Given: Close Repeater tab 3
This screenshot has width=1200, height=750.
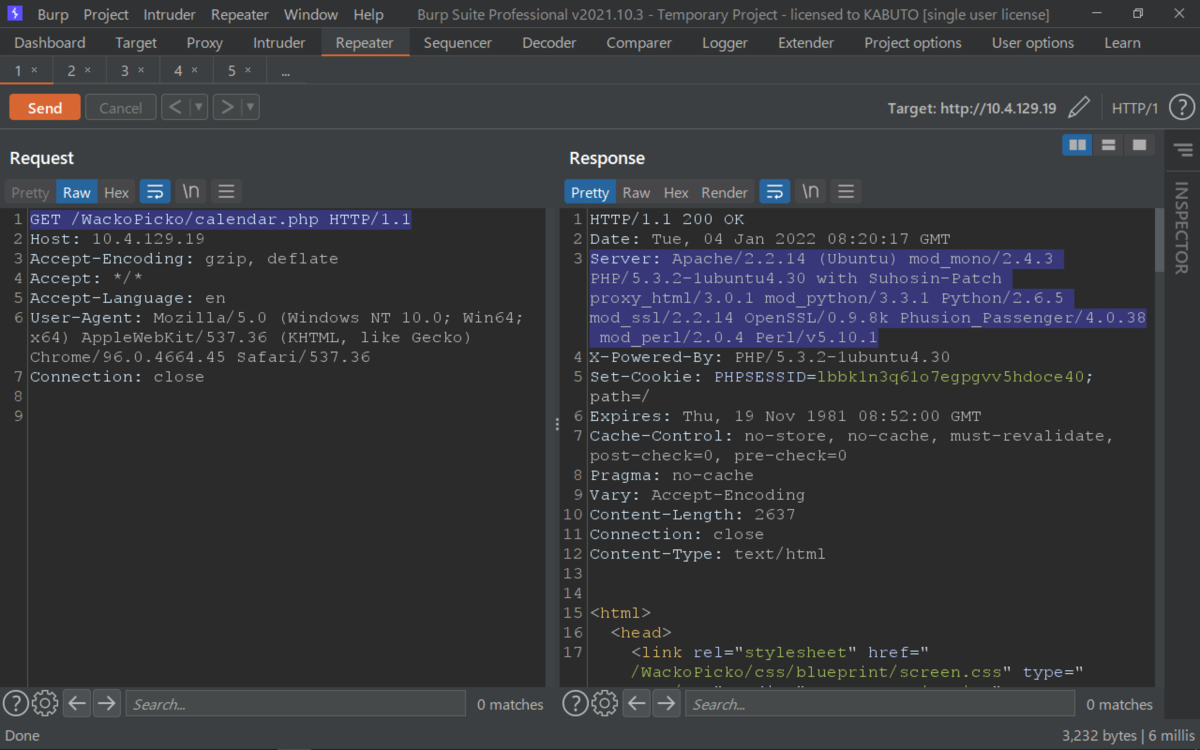Looking at the screenshot, I should pyautogui.click(x=141, y=70).
